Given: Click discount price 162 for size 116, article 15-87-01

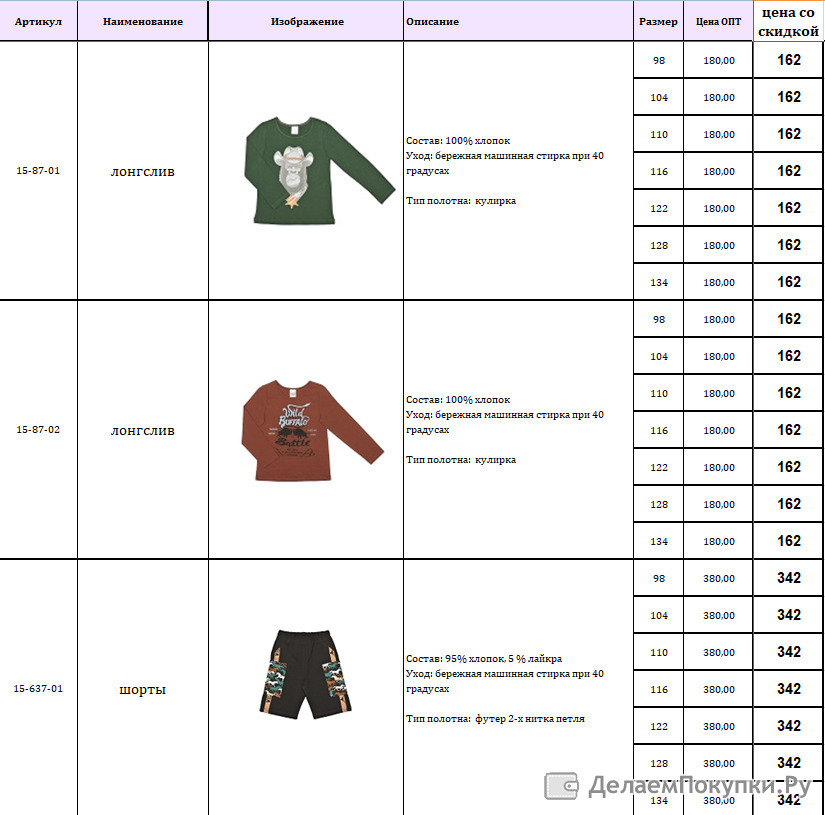Looking at the screenshot, I should click(788, 171).
